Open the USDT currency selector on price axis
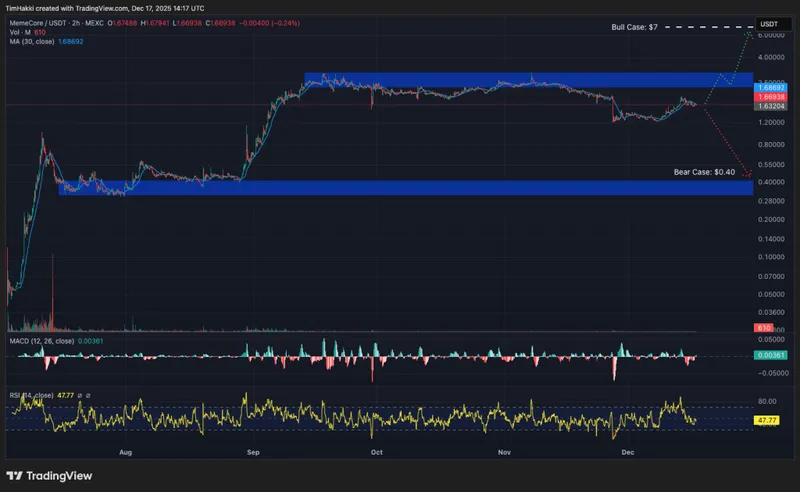The image size is (800, 492). (772, 24)
